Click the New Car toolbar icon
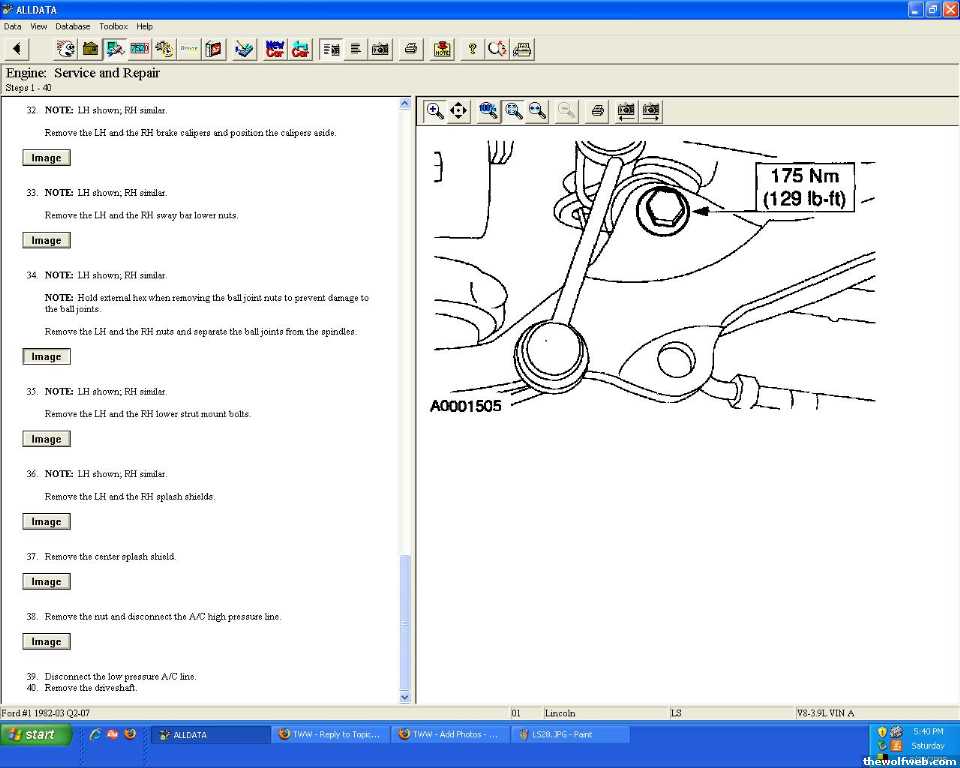This screenshot has width=960, height=768. (275, 48)
